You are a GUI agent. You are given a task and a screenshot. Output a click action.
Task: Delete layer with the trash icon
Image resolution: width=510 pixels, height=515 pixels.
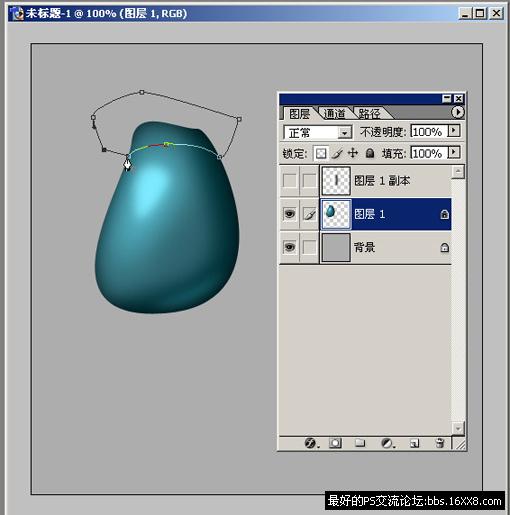click(x=440, y=443)
